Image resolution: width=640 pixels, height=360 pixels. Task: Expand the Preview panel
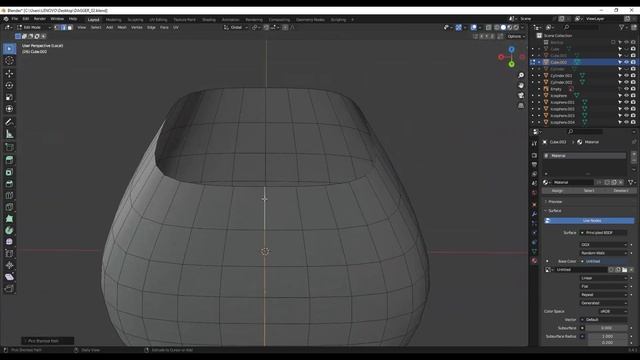pos(554,202)
